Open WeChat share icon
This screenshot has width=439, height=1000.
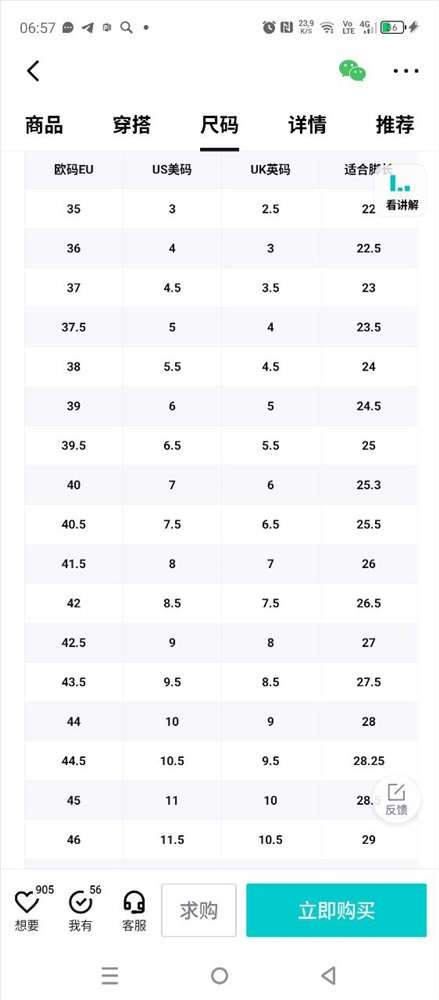352,70
